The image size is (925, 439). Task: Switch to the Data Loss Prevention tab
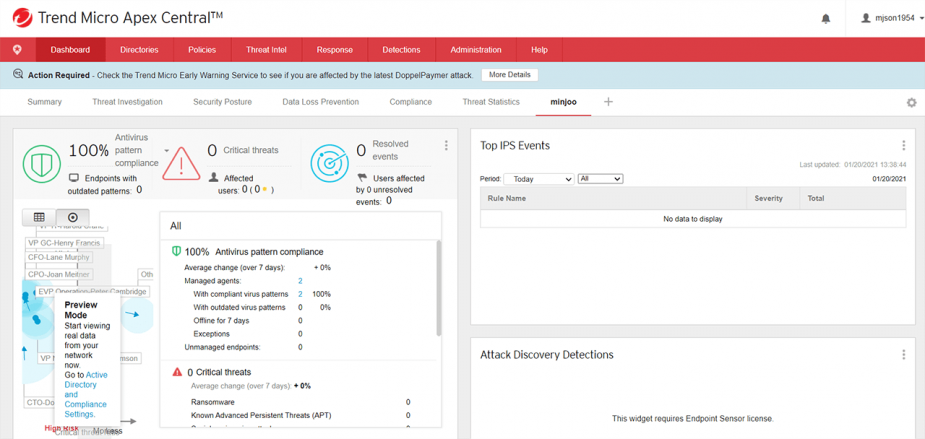[x=320, y=102]
